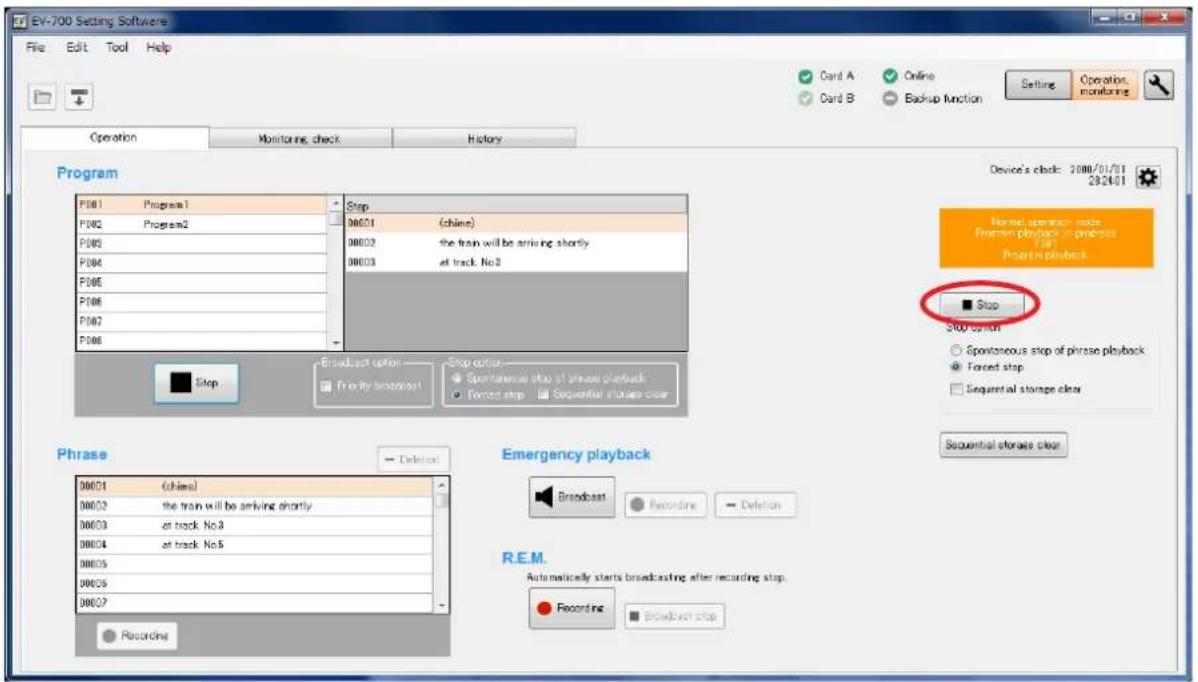Image resolution: width=1198 pixels, height=682 pixels.
Task: Open the wrench tool icon
Action: coord(1158,85)
